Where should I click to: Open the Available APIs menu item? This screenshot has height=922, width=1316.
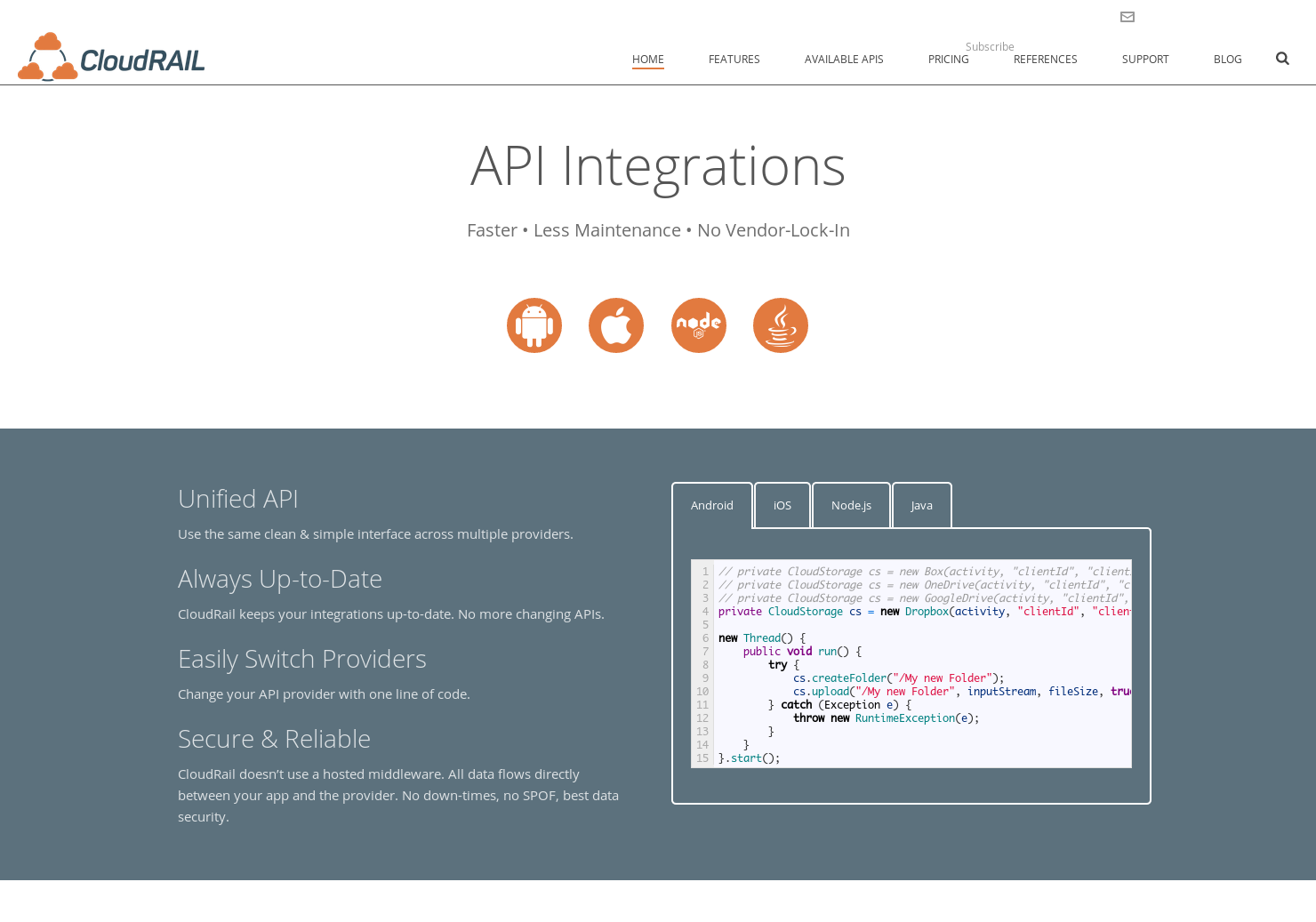coord(844,60)
